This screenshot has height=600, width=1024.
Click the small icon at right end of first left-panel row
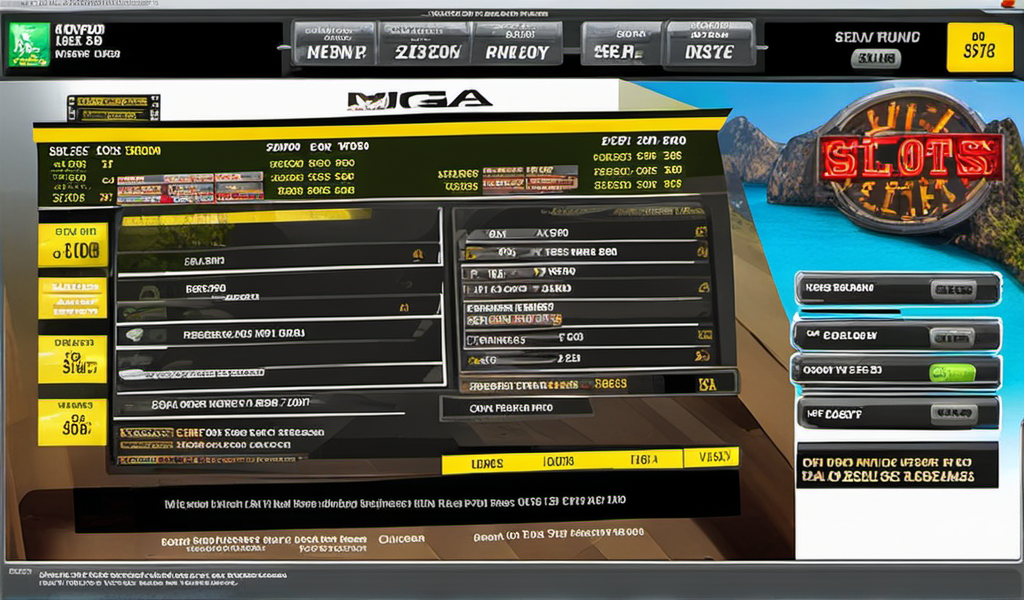416,256
